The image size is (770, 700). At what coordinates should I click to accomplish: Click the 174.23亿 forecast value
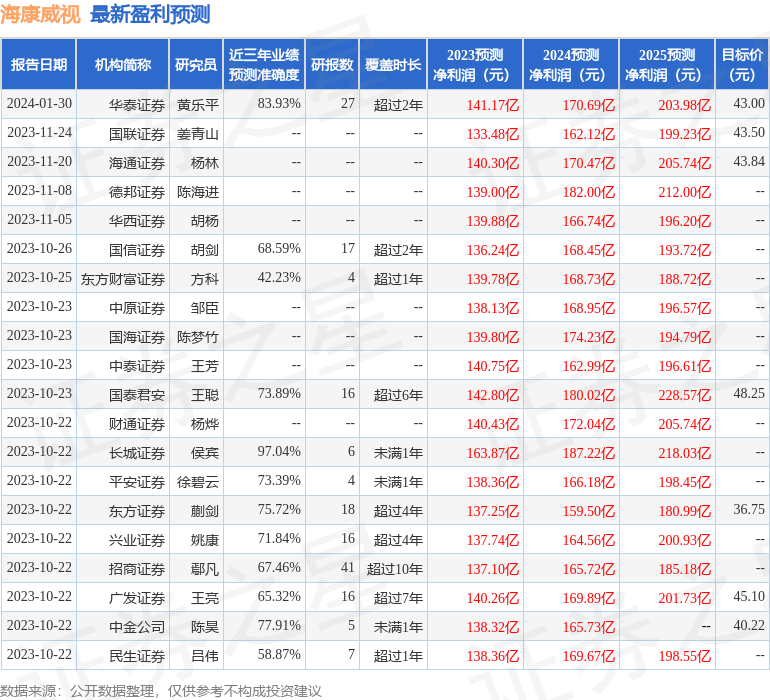pyautogui.click(x=588, y=336)
